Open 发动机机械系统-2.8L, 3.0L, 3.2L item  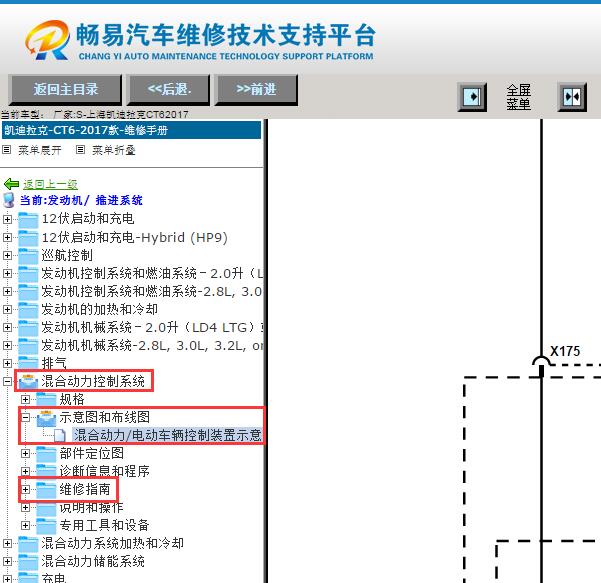coord(152,346)
